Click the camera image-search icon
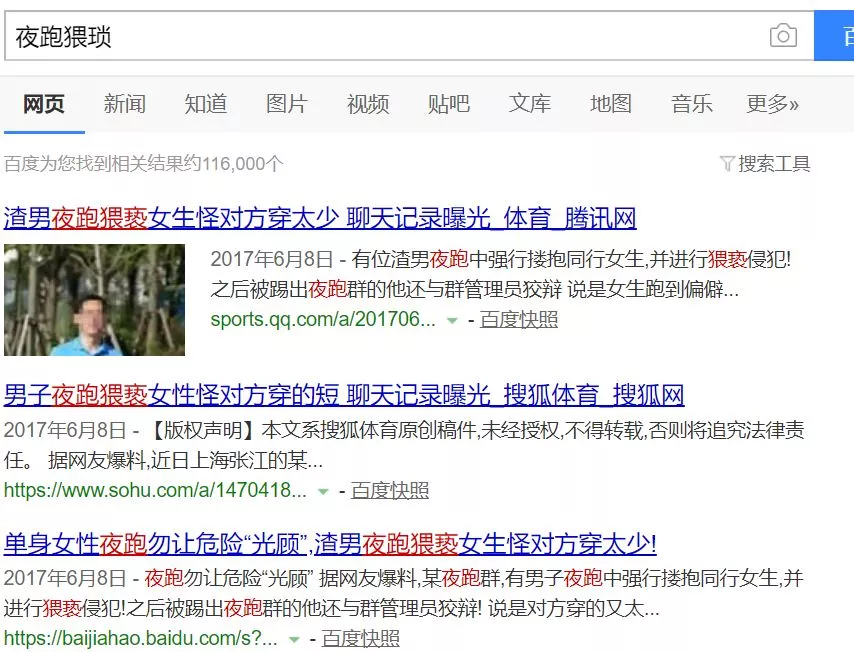The height and width of the screenshot is (652, 854). (x=783, y=36)
